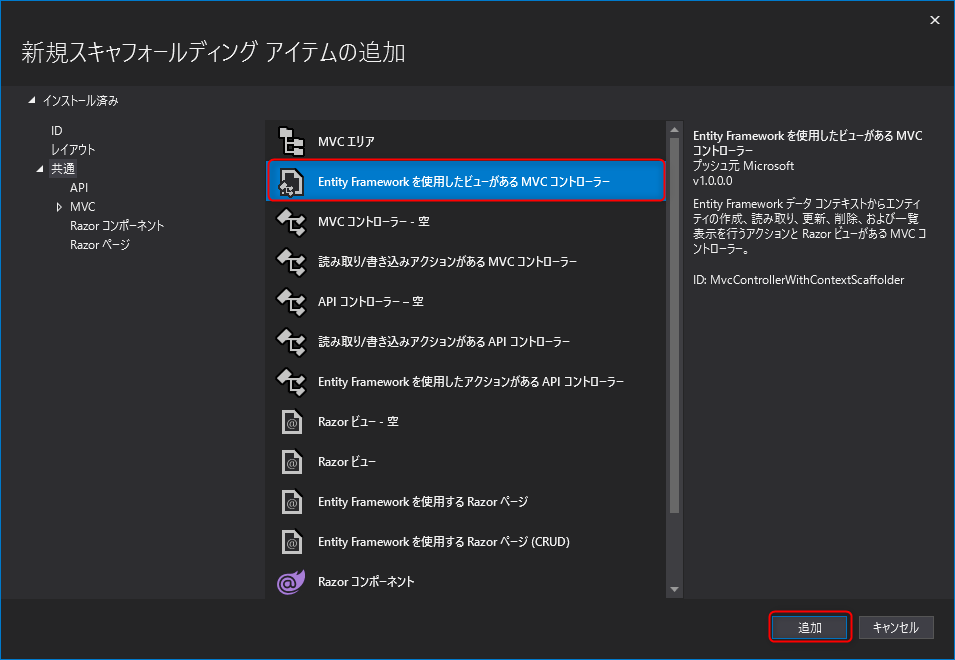Click the Razor ビュー file icon
Viewport: 955px width, 660px height.
tap(292, 462)
